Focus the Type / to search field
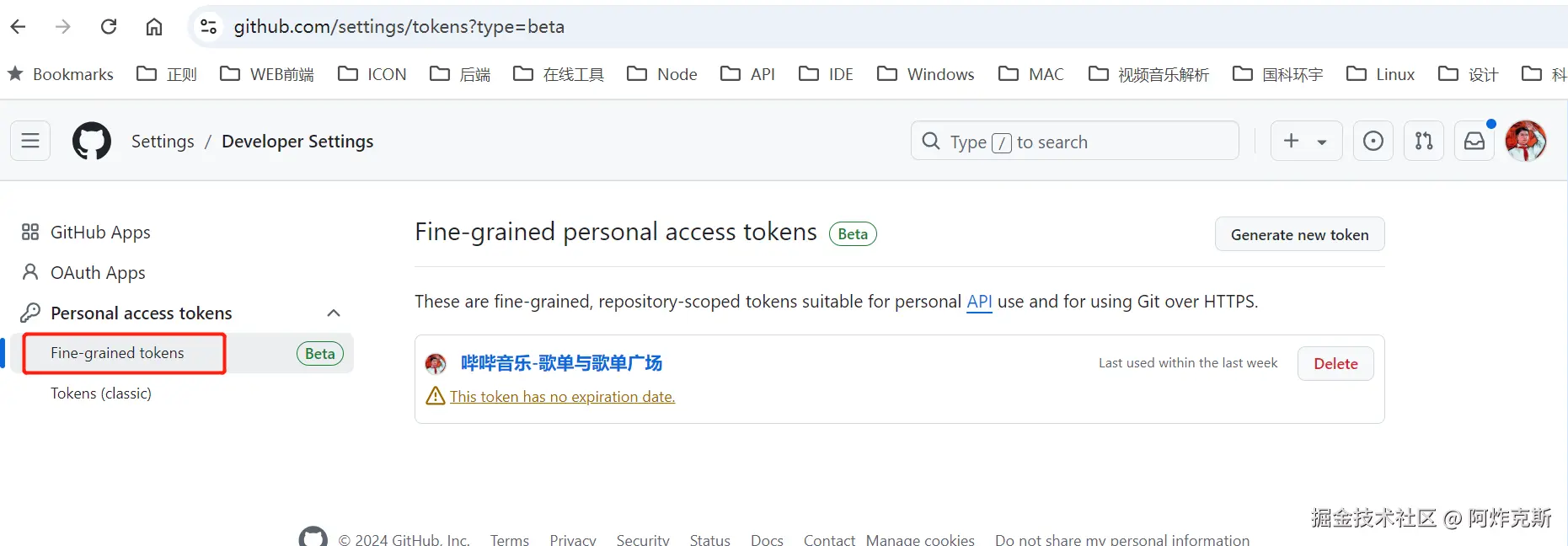Viewport: 1568px width, 546px height. (x=1074, y=142)
